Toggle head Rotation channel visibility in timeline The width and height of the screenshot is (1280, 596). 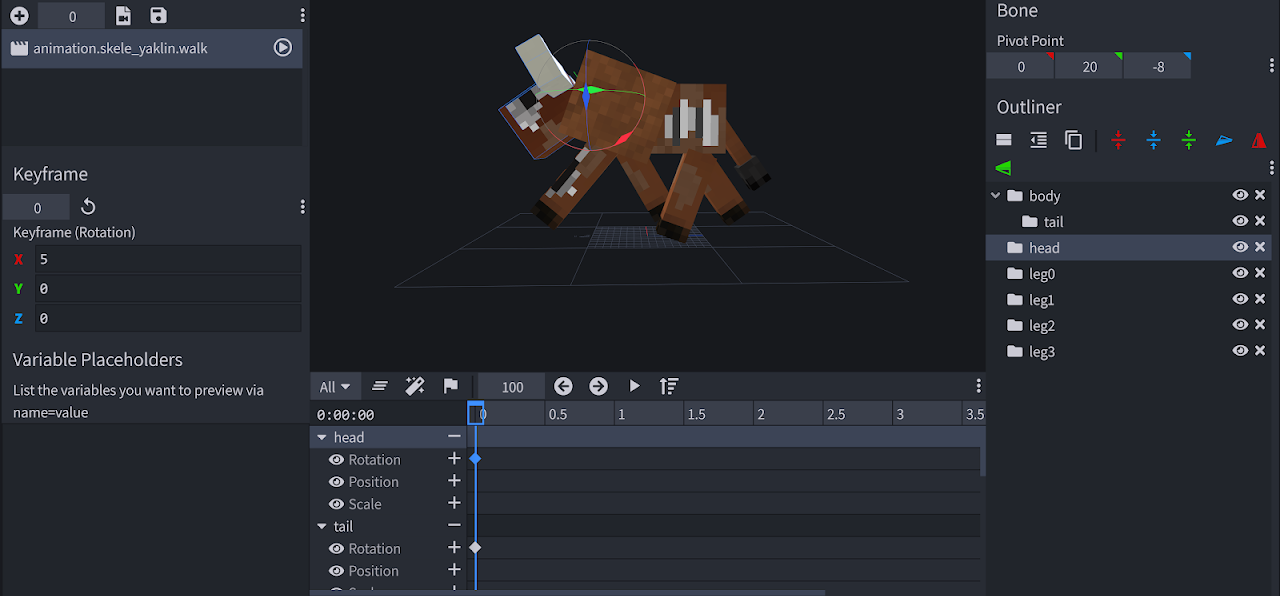[337, 460]
